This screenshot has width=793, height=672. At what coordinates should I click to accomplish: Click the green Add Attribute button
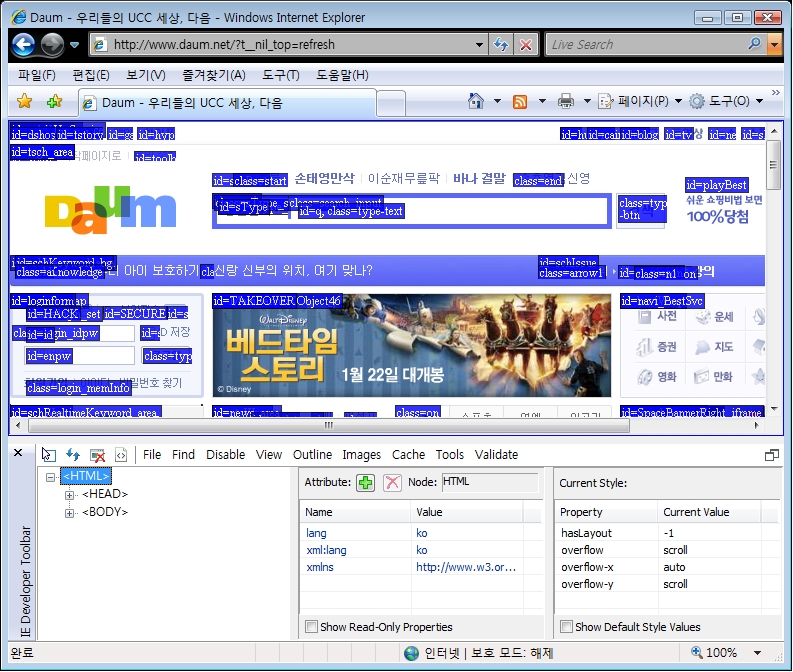(365, 483)
